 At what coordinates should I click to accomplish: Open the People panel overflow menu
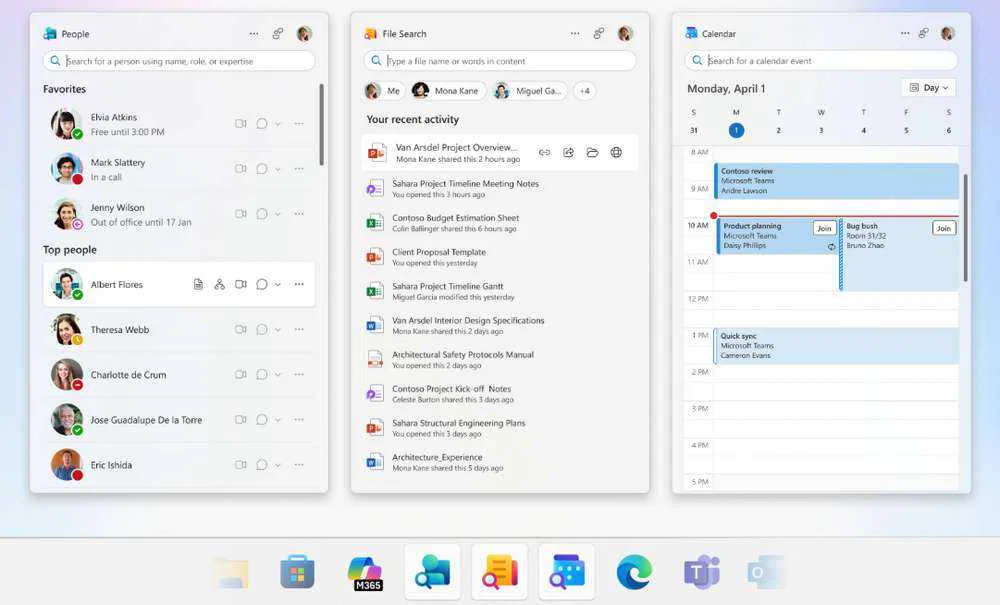[x=255, y=33]
